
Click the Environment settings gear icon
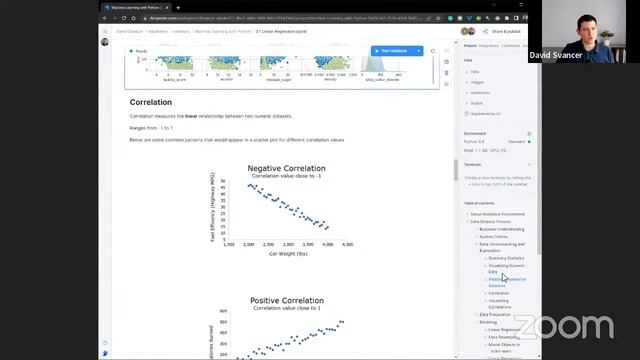coord(529,134)
